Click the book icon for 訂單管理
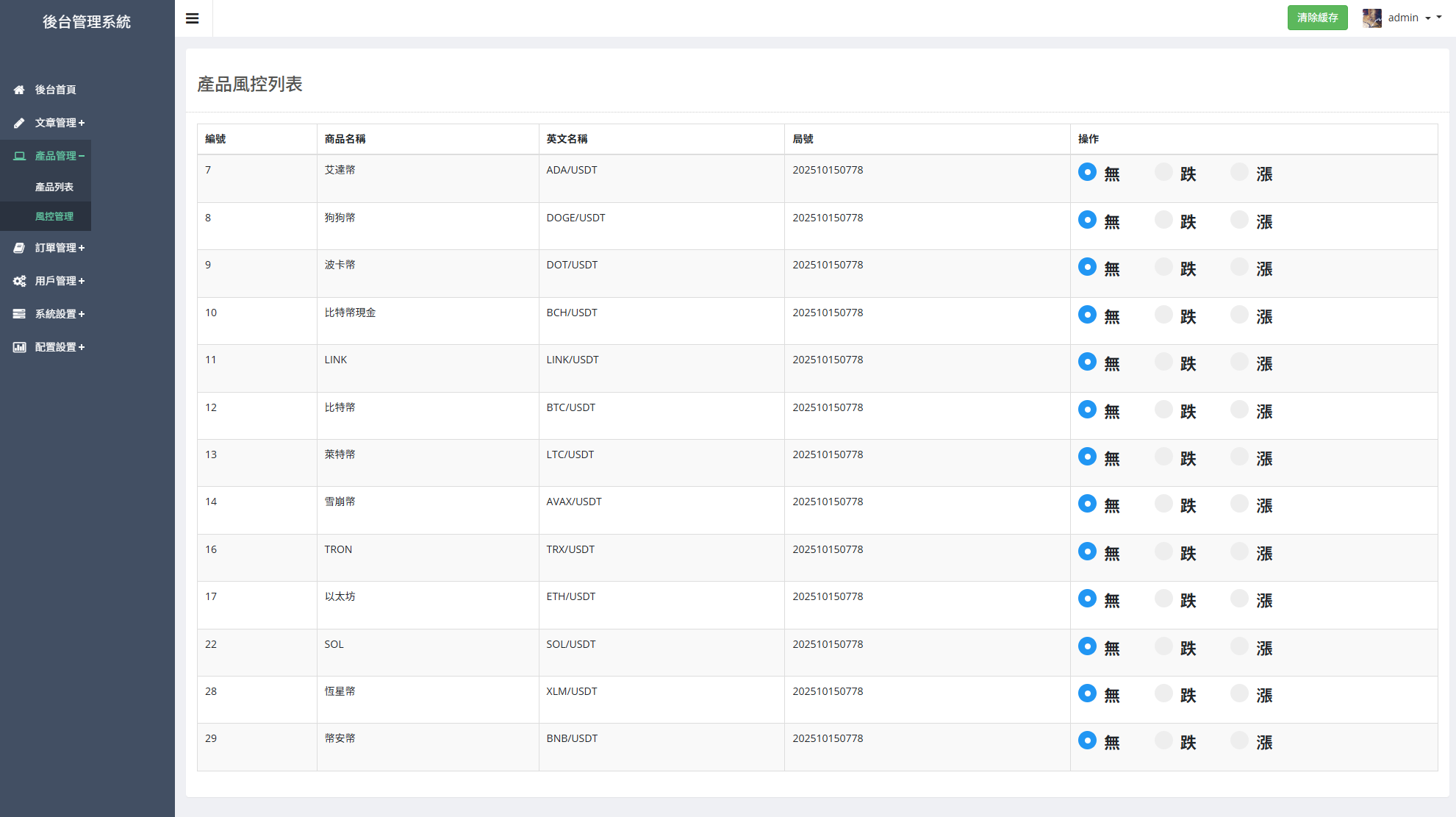The image size is (1456, 817). click(19, 248)
